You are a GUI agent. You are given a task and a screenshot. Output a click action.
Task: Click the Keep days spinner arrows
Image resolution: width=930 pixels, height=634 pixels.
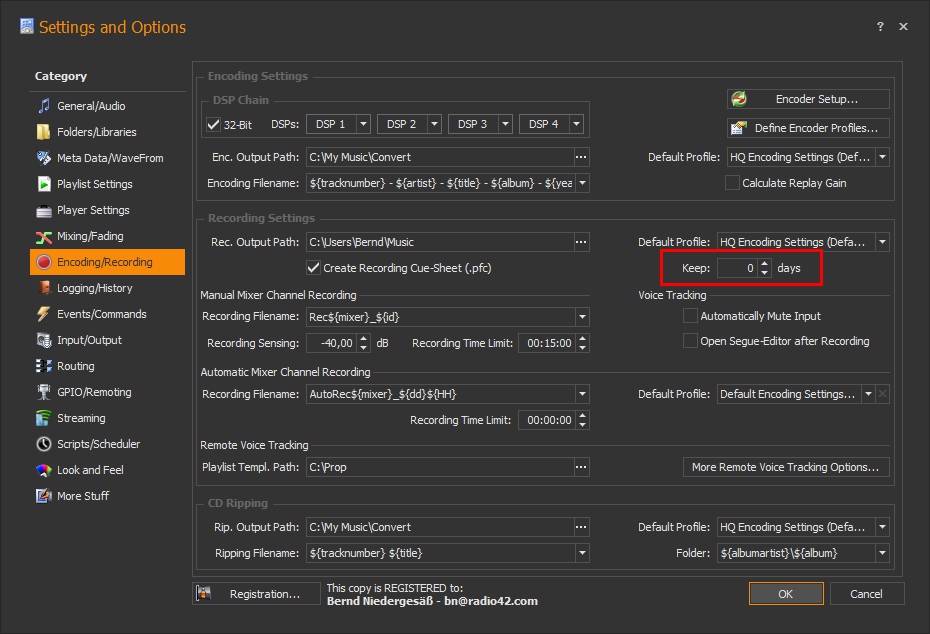(x=765, y=268)
